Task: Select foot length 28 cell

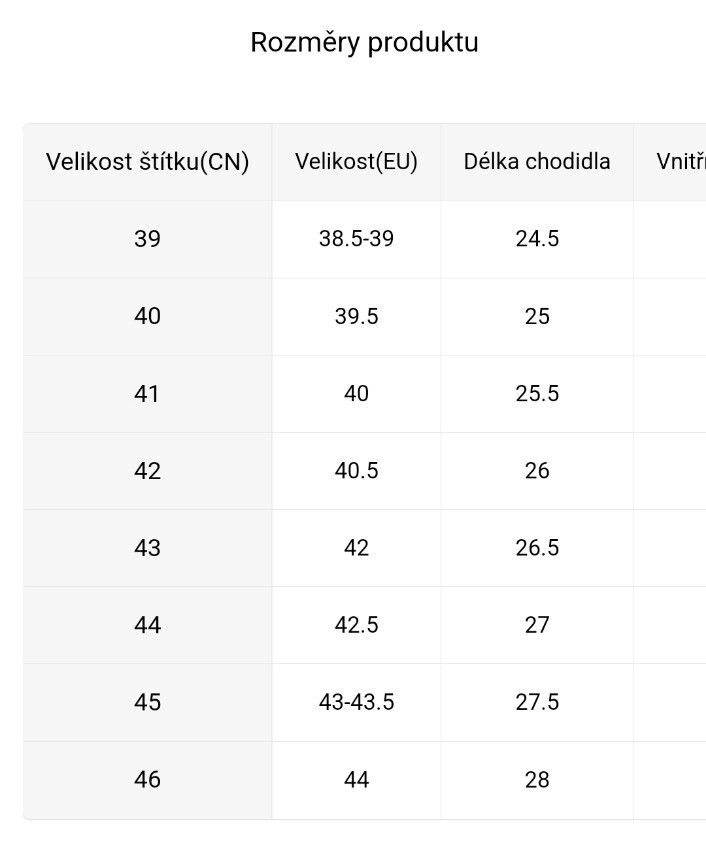Action: point(537,780)
